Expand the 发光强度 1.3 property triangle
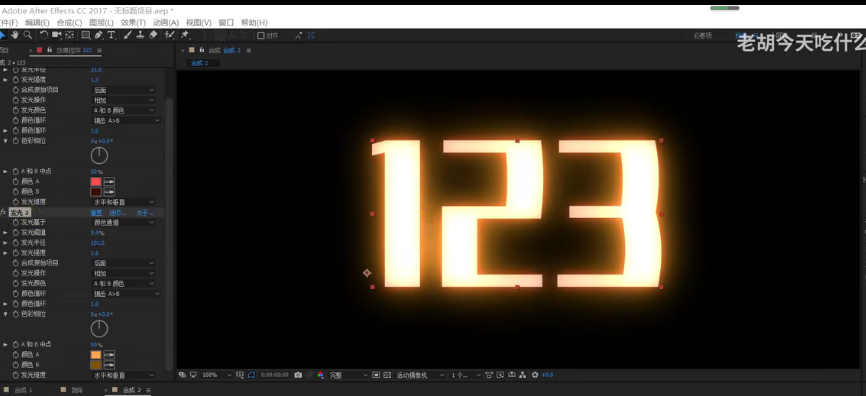866x396 pixels. [x=6, y=80]
